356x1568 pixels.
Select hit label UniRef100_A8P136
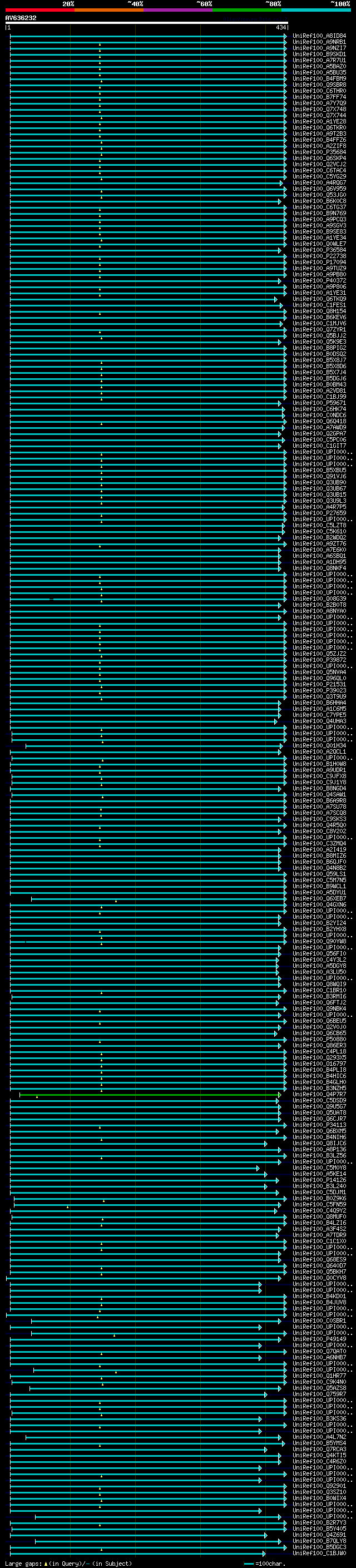coord(319,1150)
